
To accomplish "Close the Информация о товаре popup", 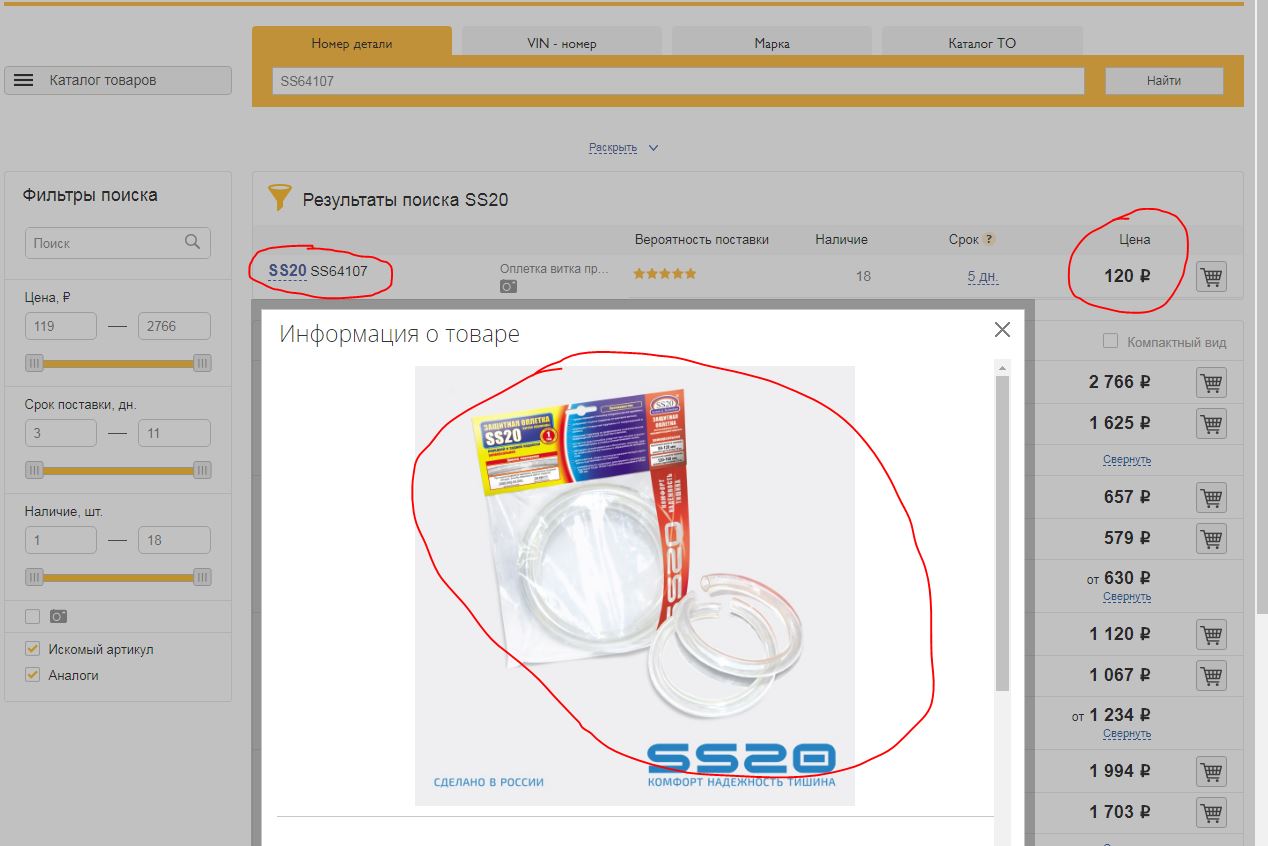I will click(1002, 330).
